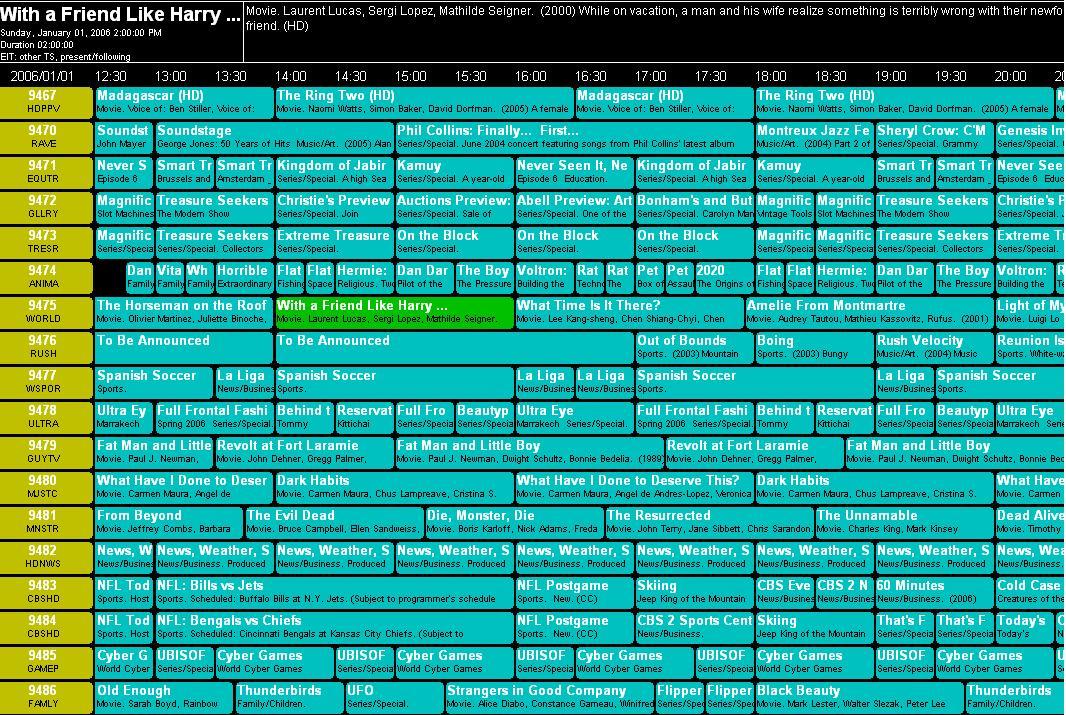The height and width of the screenshot is (715, 1066).
Task: Click the 2006/01/01 date header
Action: pos(42,76)
